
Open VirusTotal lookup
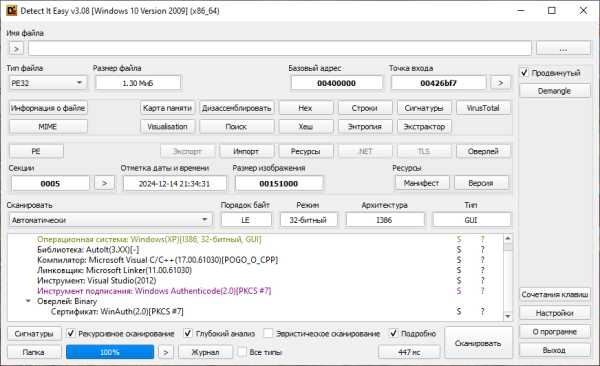tap(483, 108)
